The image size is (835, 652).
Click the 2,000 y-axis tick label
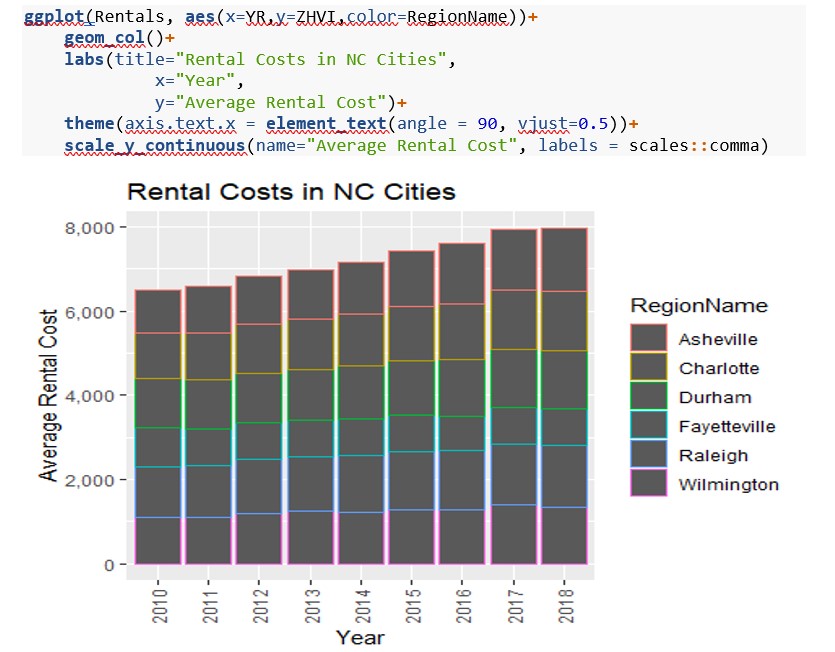[89, 480]
